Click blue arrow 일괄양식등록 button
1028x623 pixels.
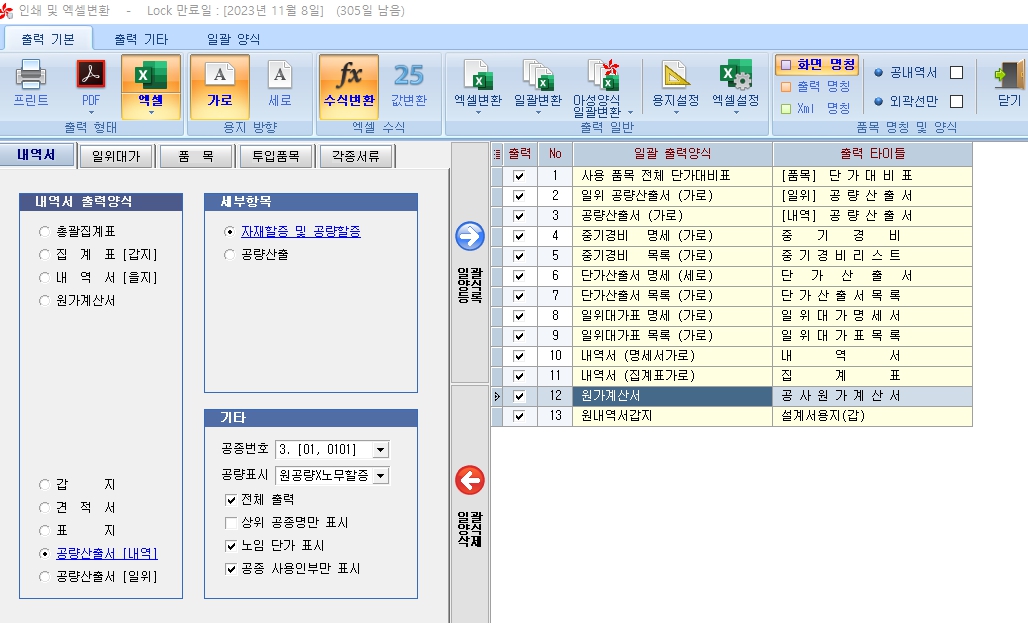[x=469, y=237]
